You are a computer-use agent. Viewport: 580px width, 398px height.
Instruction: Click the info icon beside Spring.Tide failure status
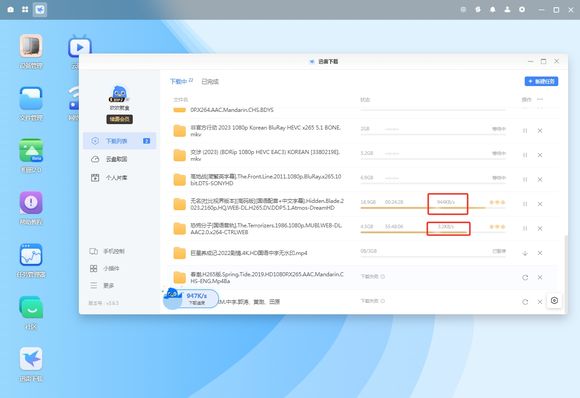[383, 276]
